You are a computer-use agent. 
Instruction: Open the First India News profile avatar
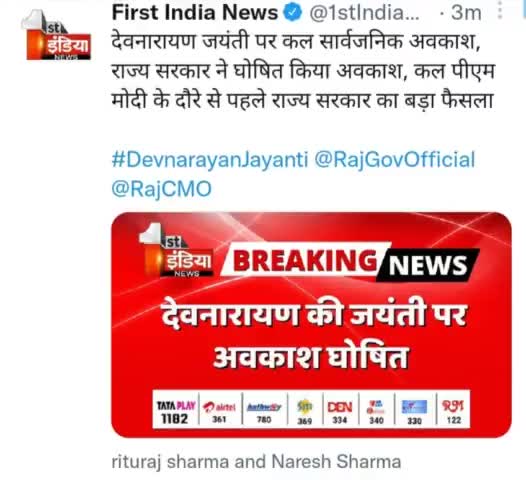[x=56, y=35]
